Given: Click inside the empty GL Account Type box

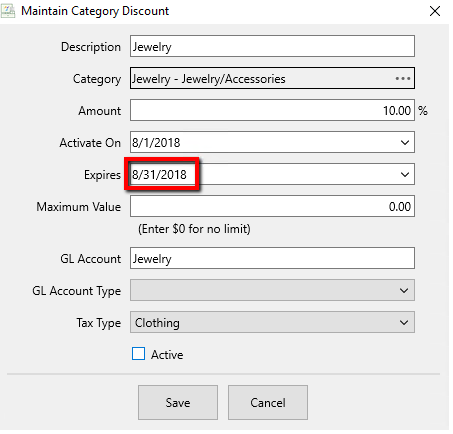Looking at the screenshot, I should (x=272, y=290).
